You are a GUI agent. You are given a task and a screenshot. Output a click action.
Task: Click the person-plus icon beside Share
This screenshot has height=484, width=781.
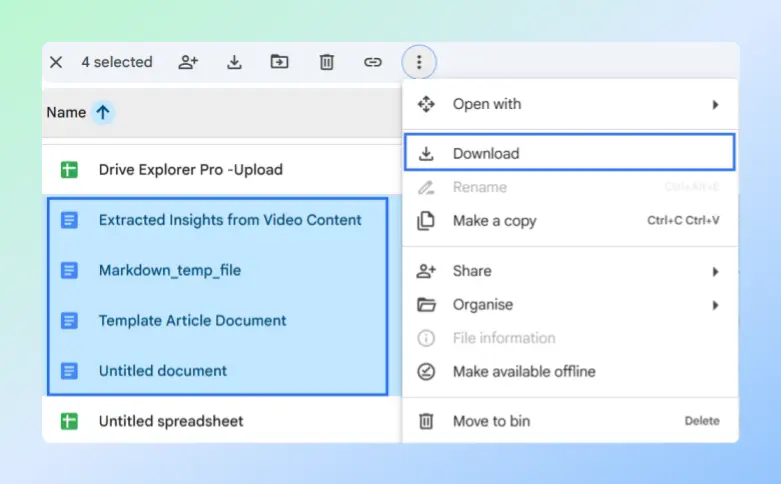point(426,271)
